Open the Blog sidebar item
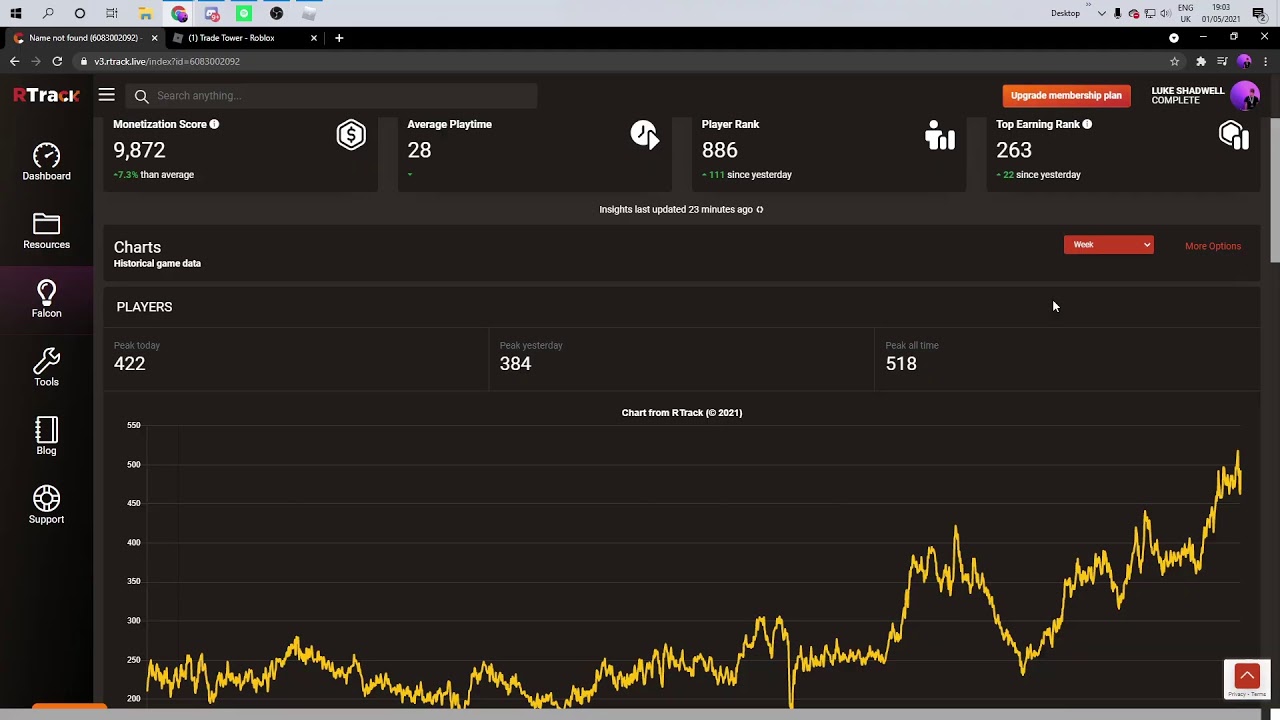This screenshot has height=720, width=1280. (x=46, y=437)
